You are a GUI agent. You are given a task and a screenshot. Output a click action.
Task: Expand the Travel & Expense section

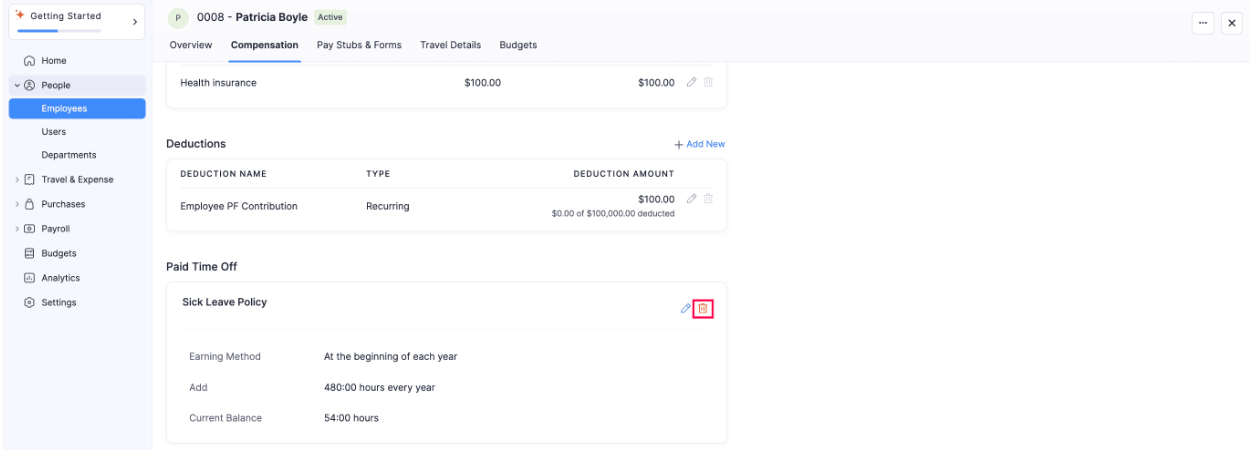tap(17, 180)
